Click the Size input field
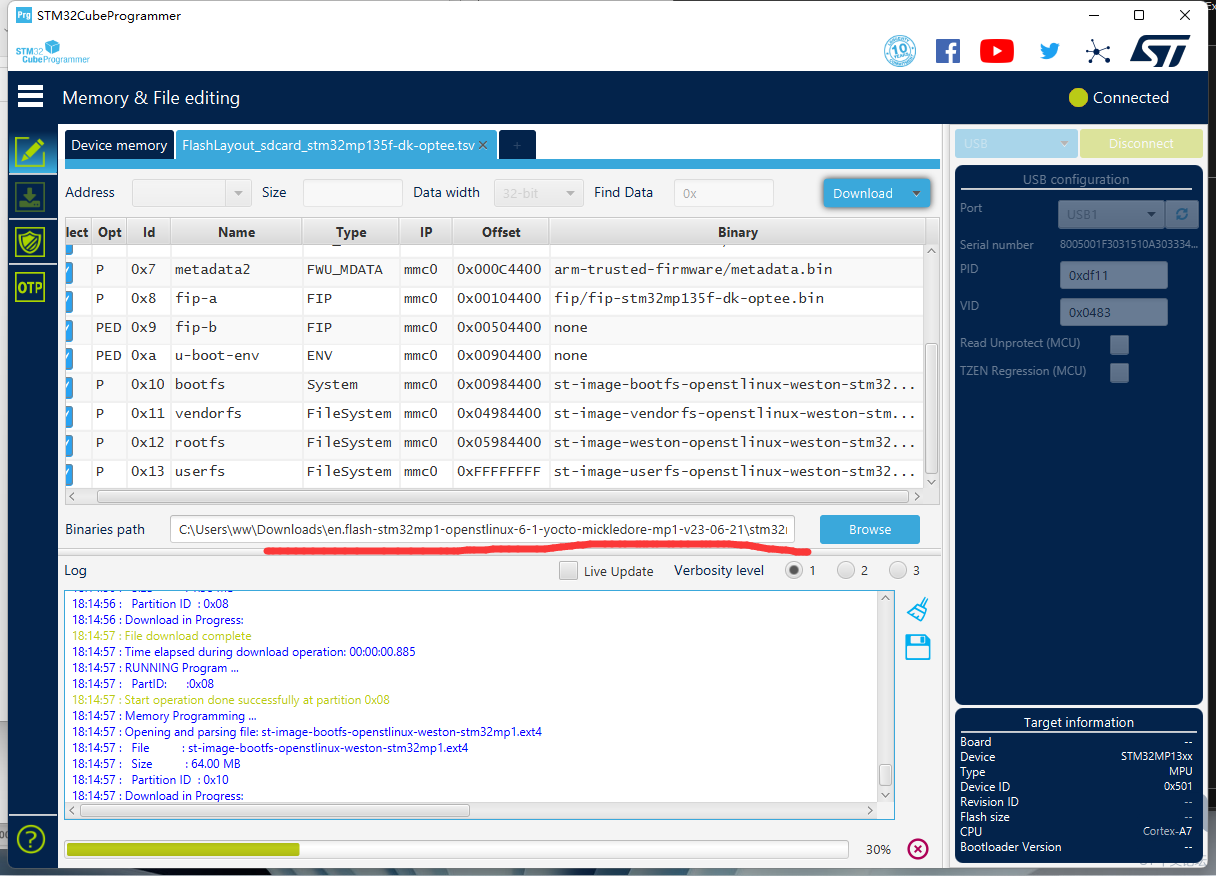The width and height of the screenshot is (1216, 876). point(352,193)
